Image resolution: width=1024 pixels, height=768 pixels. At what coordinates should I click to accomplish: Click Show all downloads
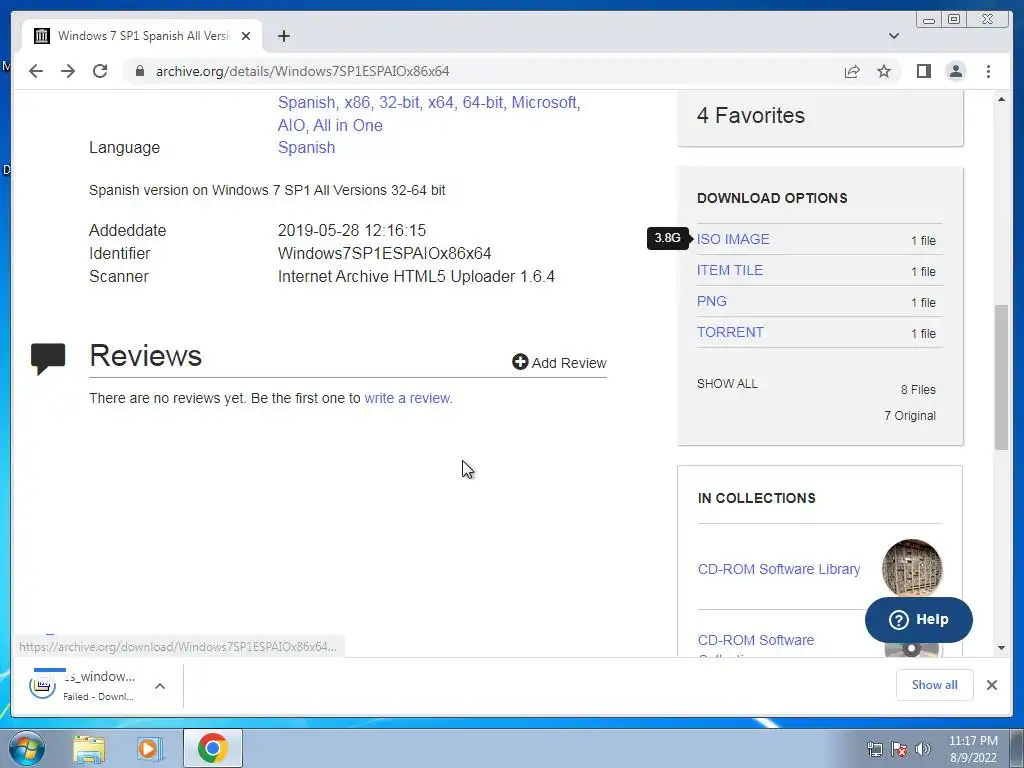point(935,684)
